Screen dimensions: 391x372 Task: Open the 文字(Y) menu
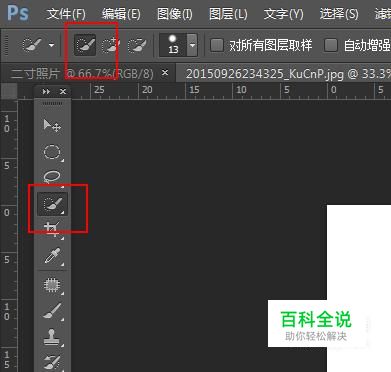[x=284, y=14]
